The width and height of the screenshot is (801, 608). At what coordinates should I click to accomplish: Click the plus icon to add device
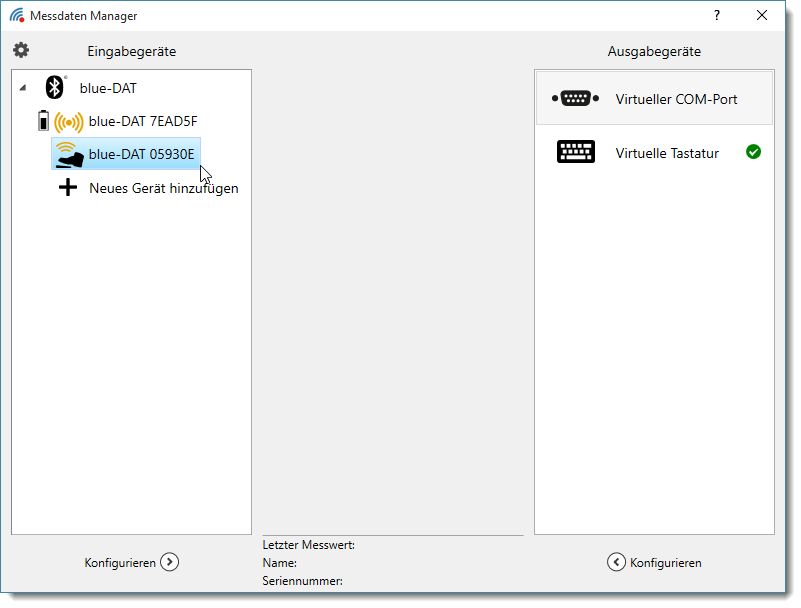click(x=68, y=187)
